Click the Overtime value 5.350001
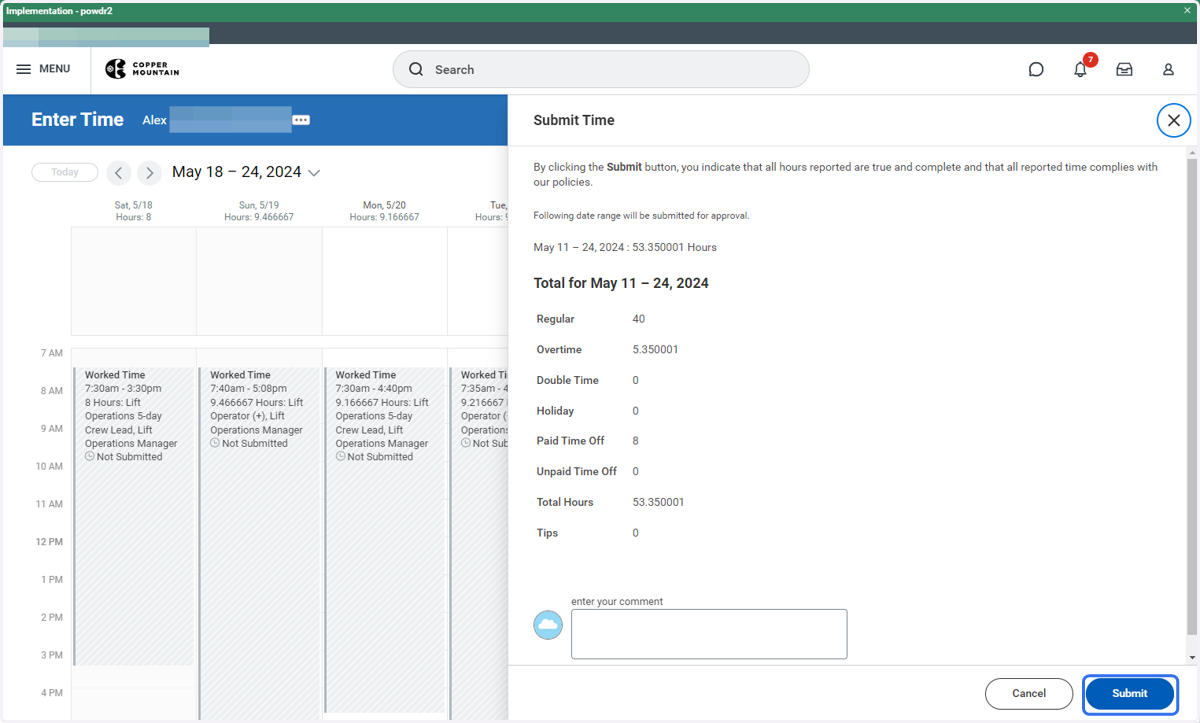 tap(656, 350)
